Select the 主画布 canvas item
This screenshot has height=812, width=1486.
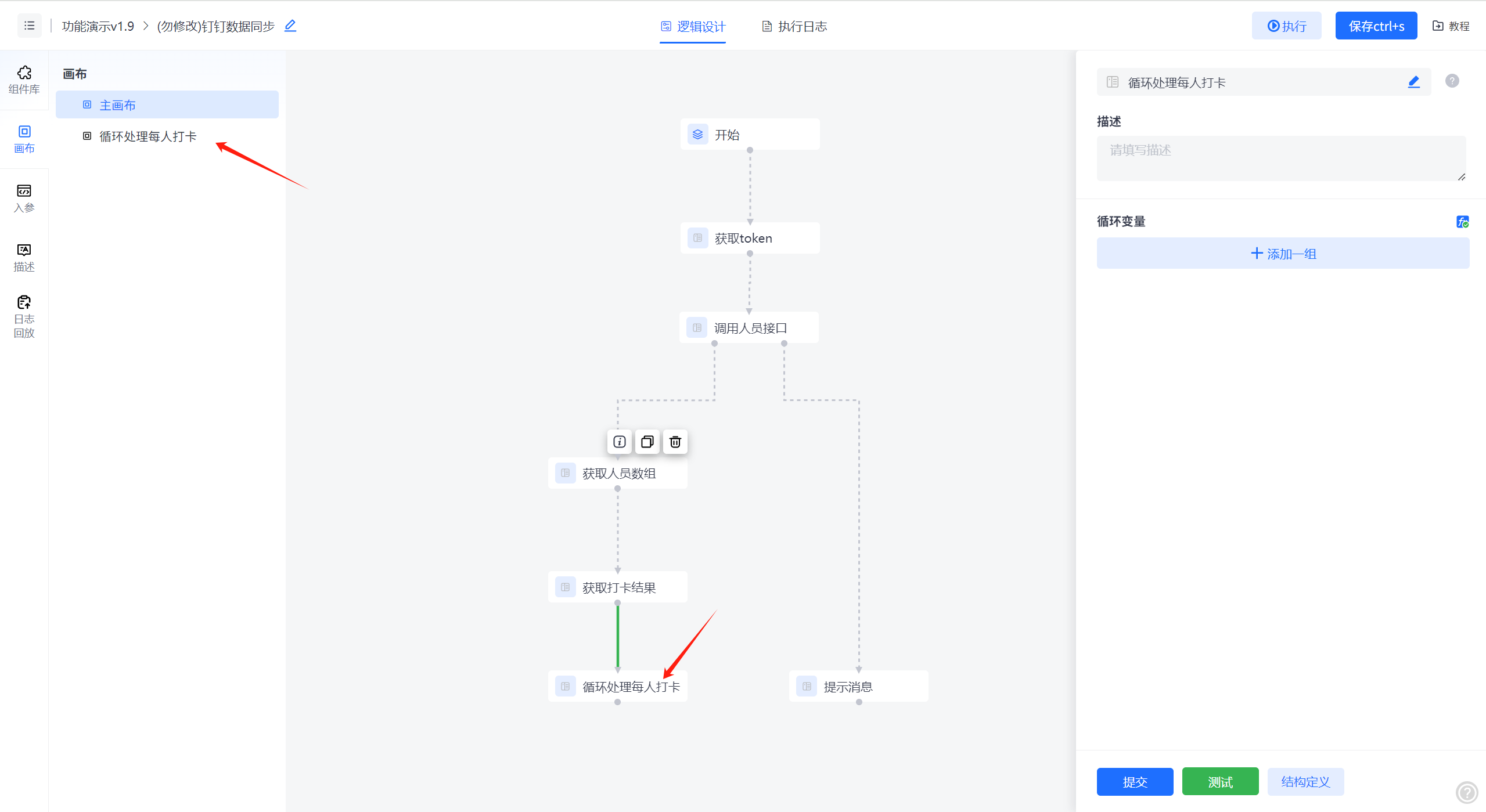(x=118, y=105)
